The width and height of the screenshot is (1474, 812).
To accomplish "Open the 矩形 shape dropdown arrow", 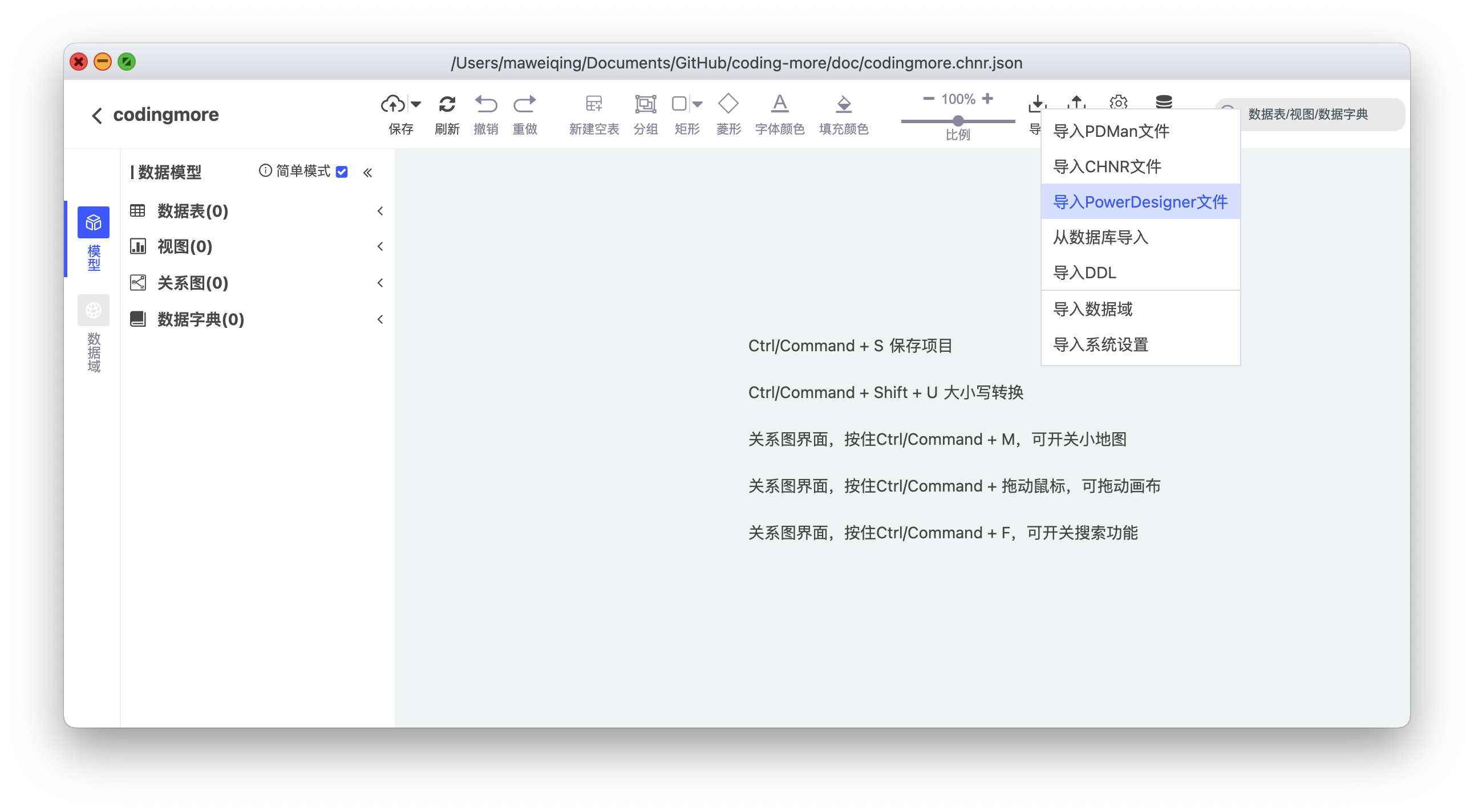I will tap(698, 104).
